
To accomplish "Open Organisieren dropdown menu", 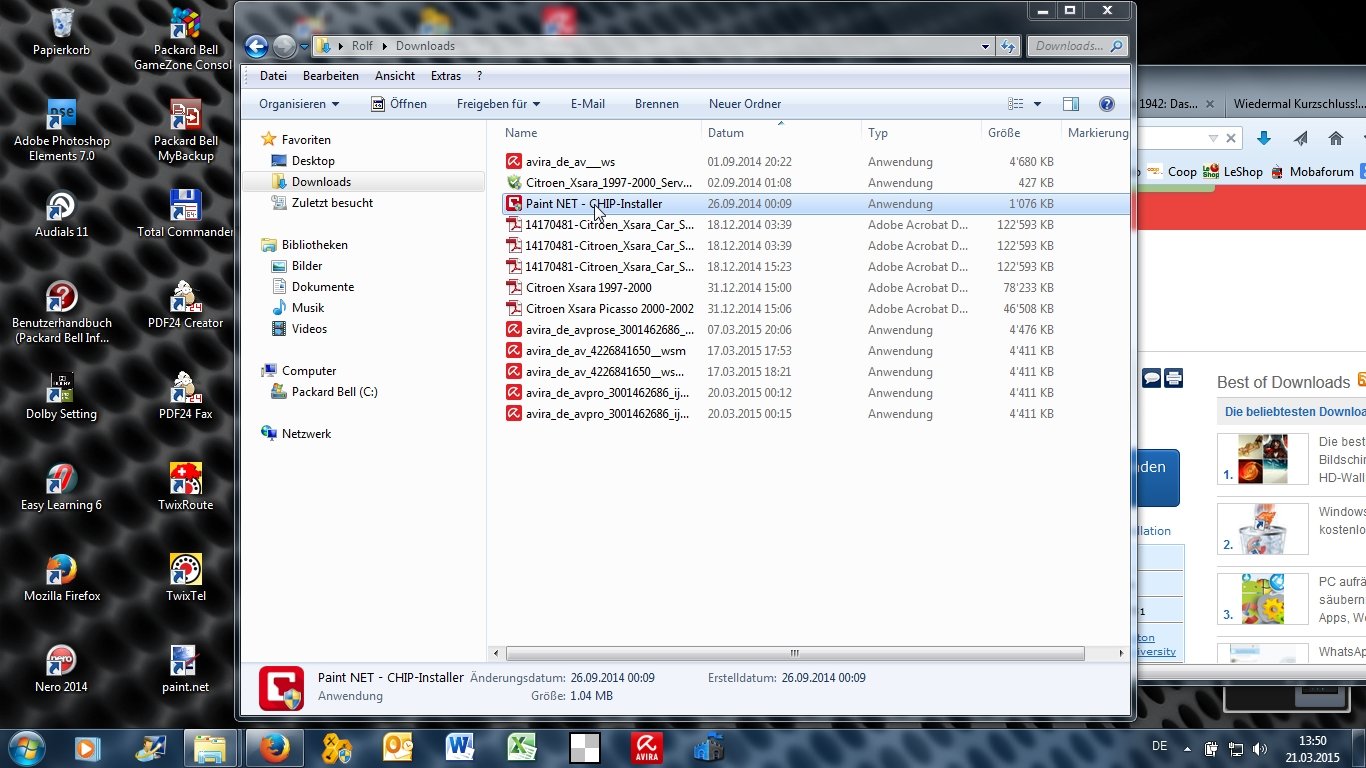I will [x=298, y=104].
